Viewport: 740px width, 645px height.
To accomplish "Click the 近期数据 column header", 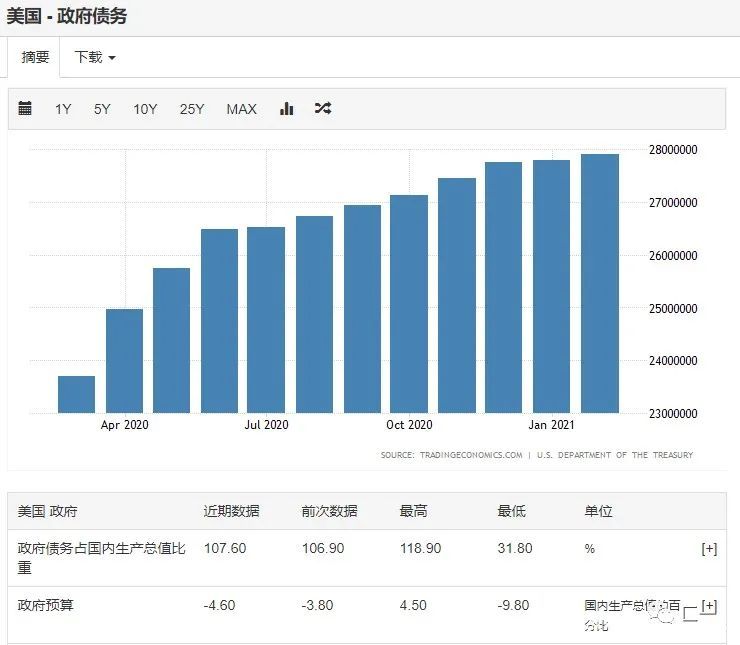I will point(231,511).
